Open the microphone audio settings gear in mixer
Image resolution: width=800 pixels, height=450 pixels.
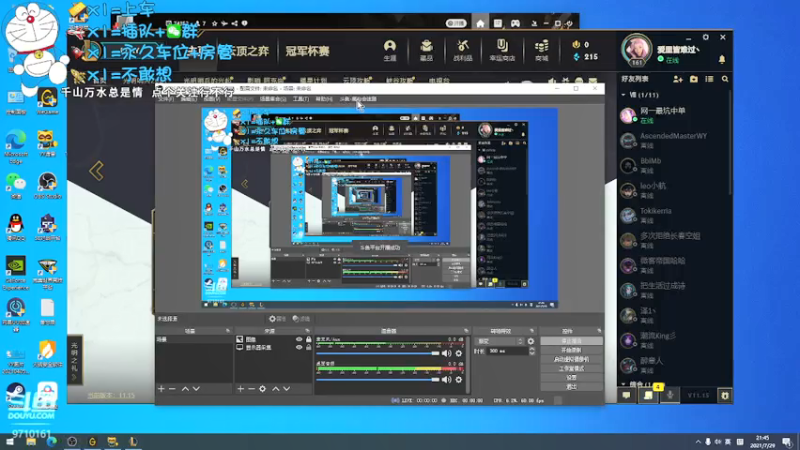pyautogui.click(x=459, y=353)
